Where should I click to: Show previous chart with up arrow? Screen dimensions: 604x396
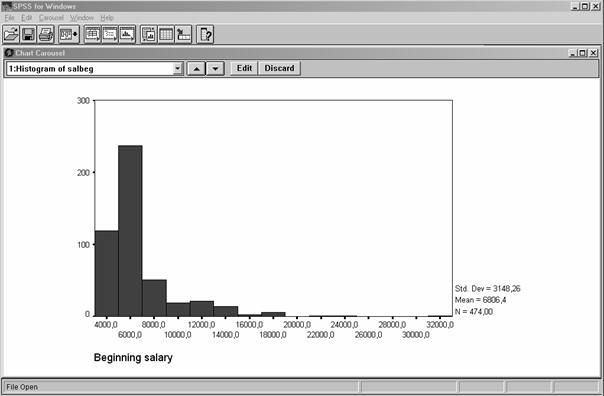(x=196, y=69)
